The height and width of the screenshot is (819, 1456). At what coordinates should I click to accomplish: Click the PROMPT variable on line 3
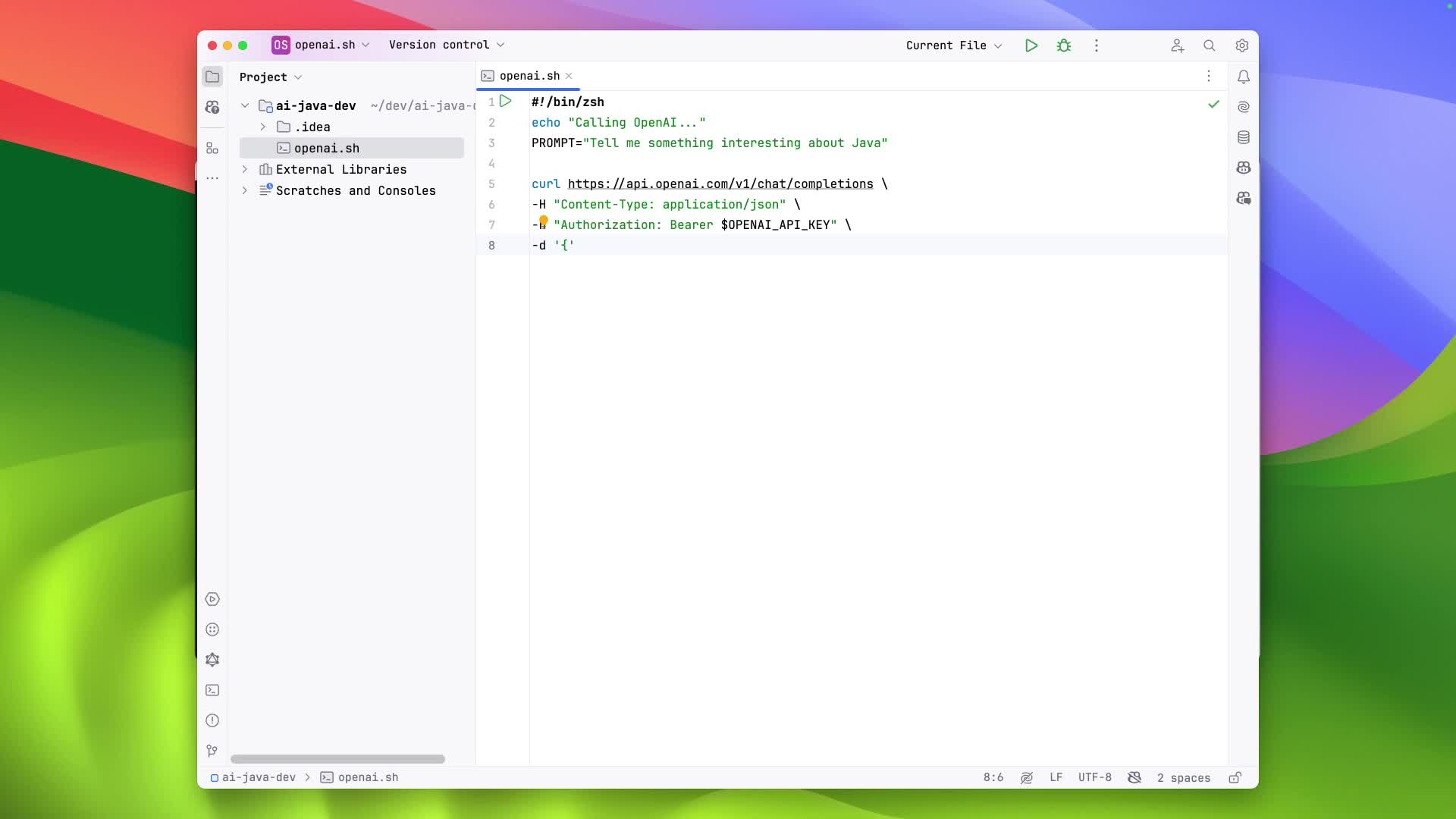[x=553, y=143]
